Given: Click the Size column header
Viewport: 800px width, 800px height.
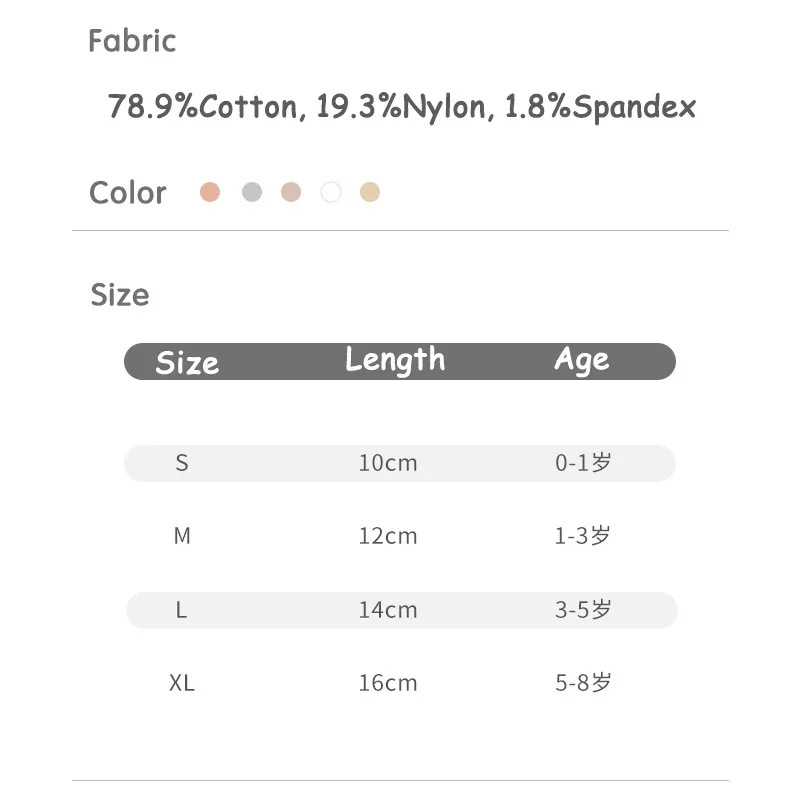Looking at the screenshot, I should [187, 362].
